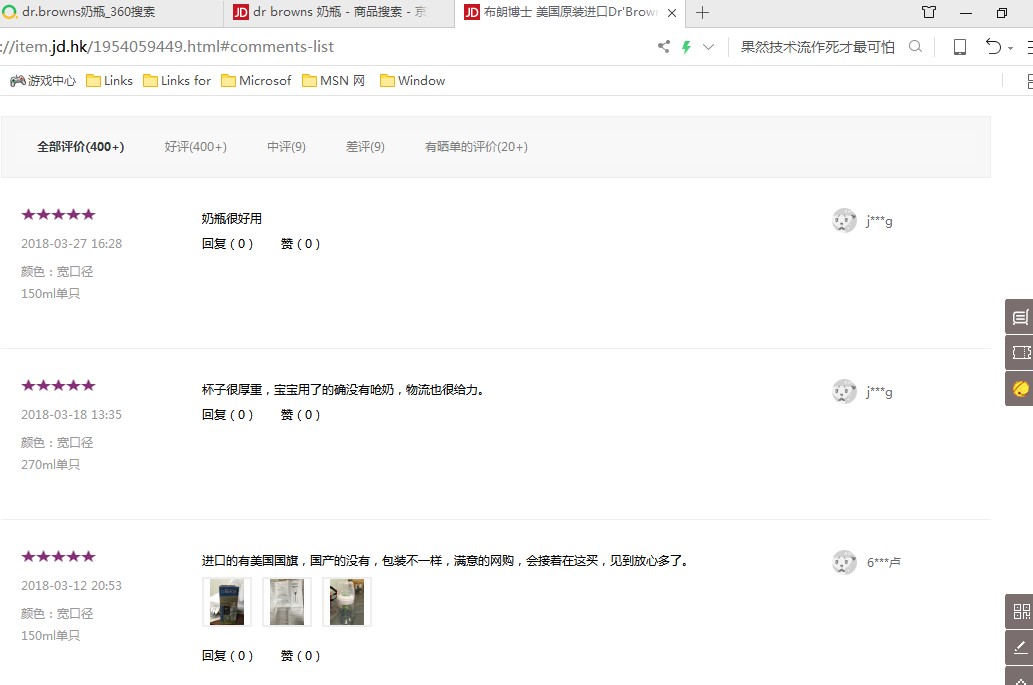The width and height of the screenshot is (1033, 685).
Task: Open the QR code sidebar icon
Action: pyautogui.click(x=1020, y=611)
